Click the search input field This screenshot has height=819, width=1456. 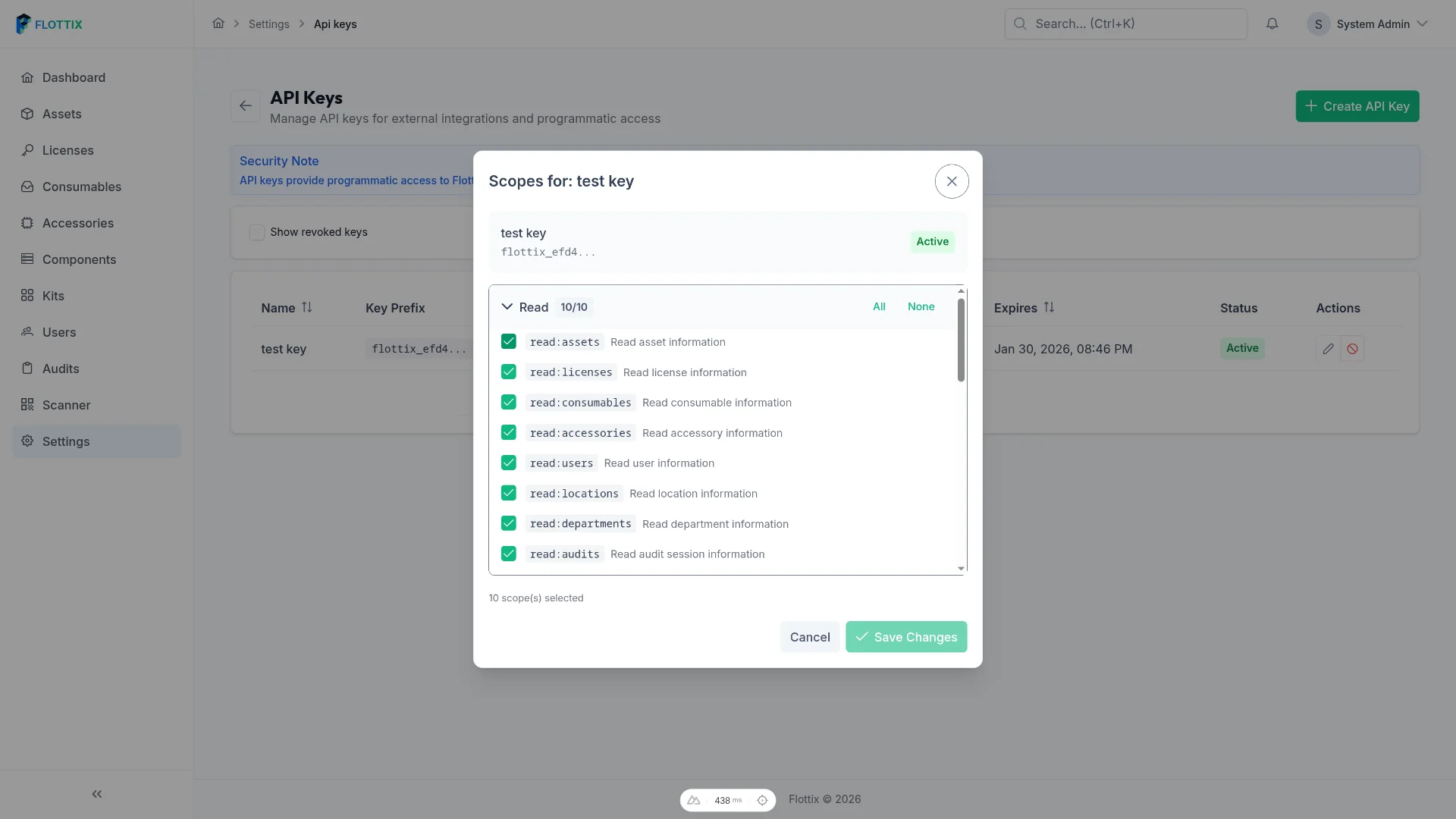1126,24
